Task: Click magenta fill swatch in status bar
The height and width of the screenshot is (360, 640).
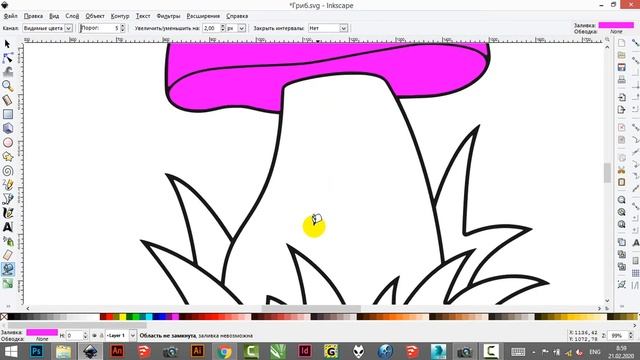Action: [42, 332]
